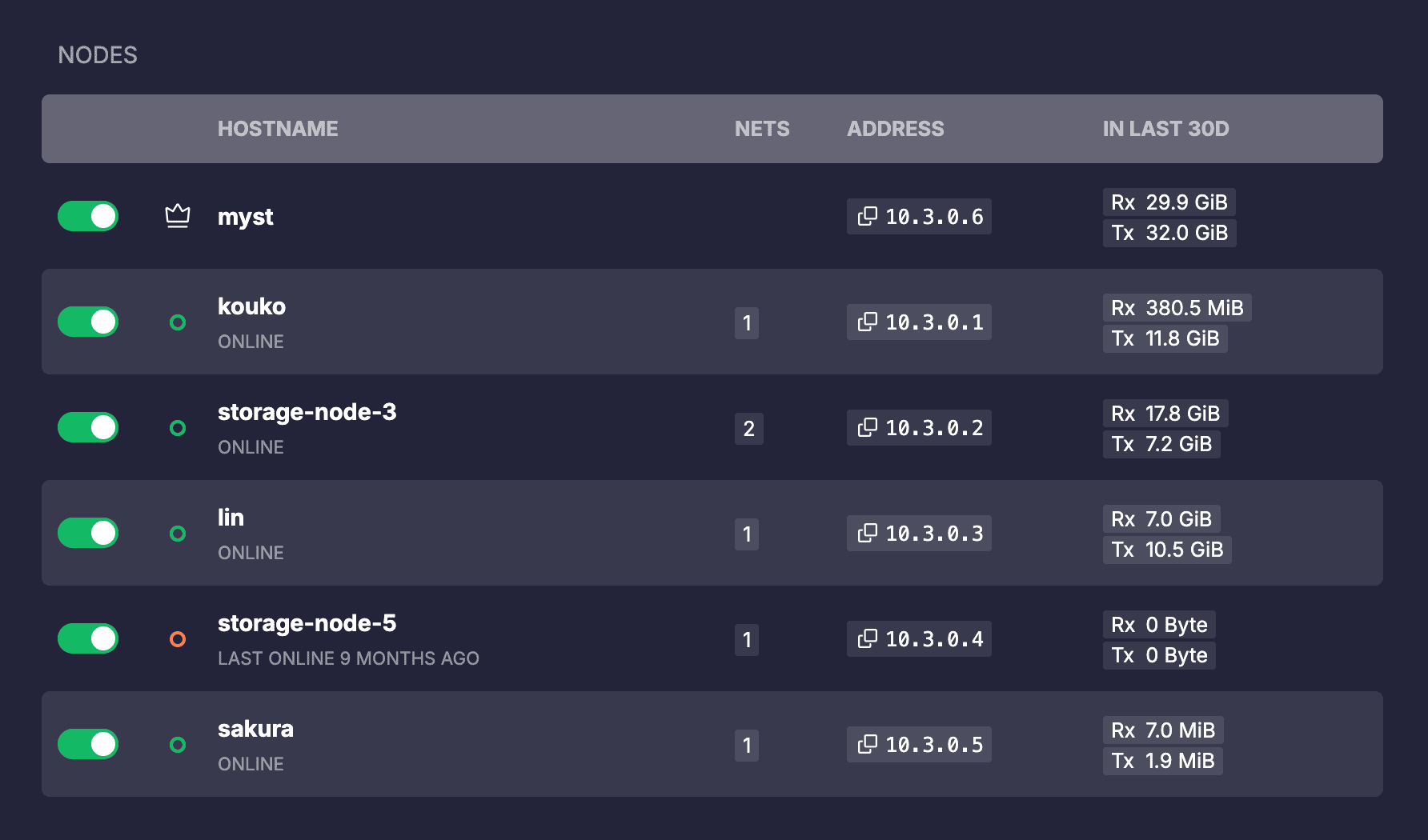Click the crown icon beside myst
The height and width of the screenshot is (840, 1428).
(178, 216)
